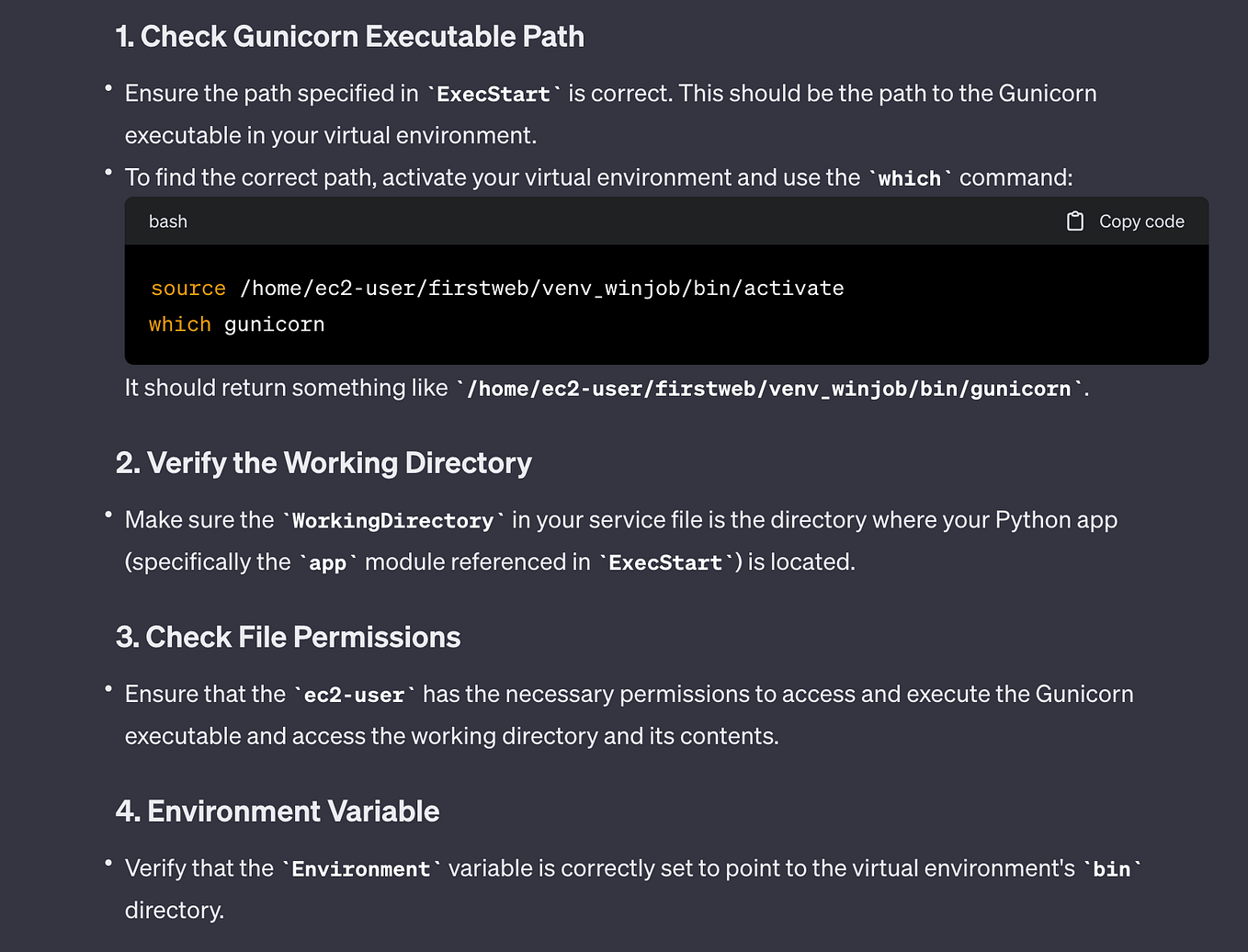Image resolution: width=1248 pixels, height=952 pixels.
Task: Select the source command in the code block
Action: tap(187, 288)
